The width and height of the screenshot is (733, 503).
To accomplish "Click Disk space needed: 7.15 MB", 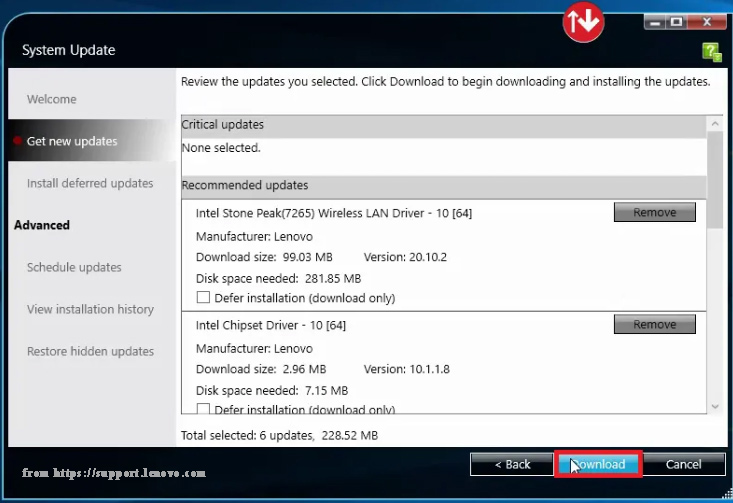I will coord(272,391).
